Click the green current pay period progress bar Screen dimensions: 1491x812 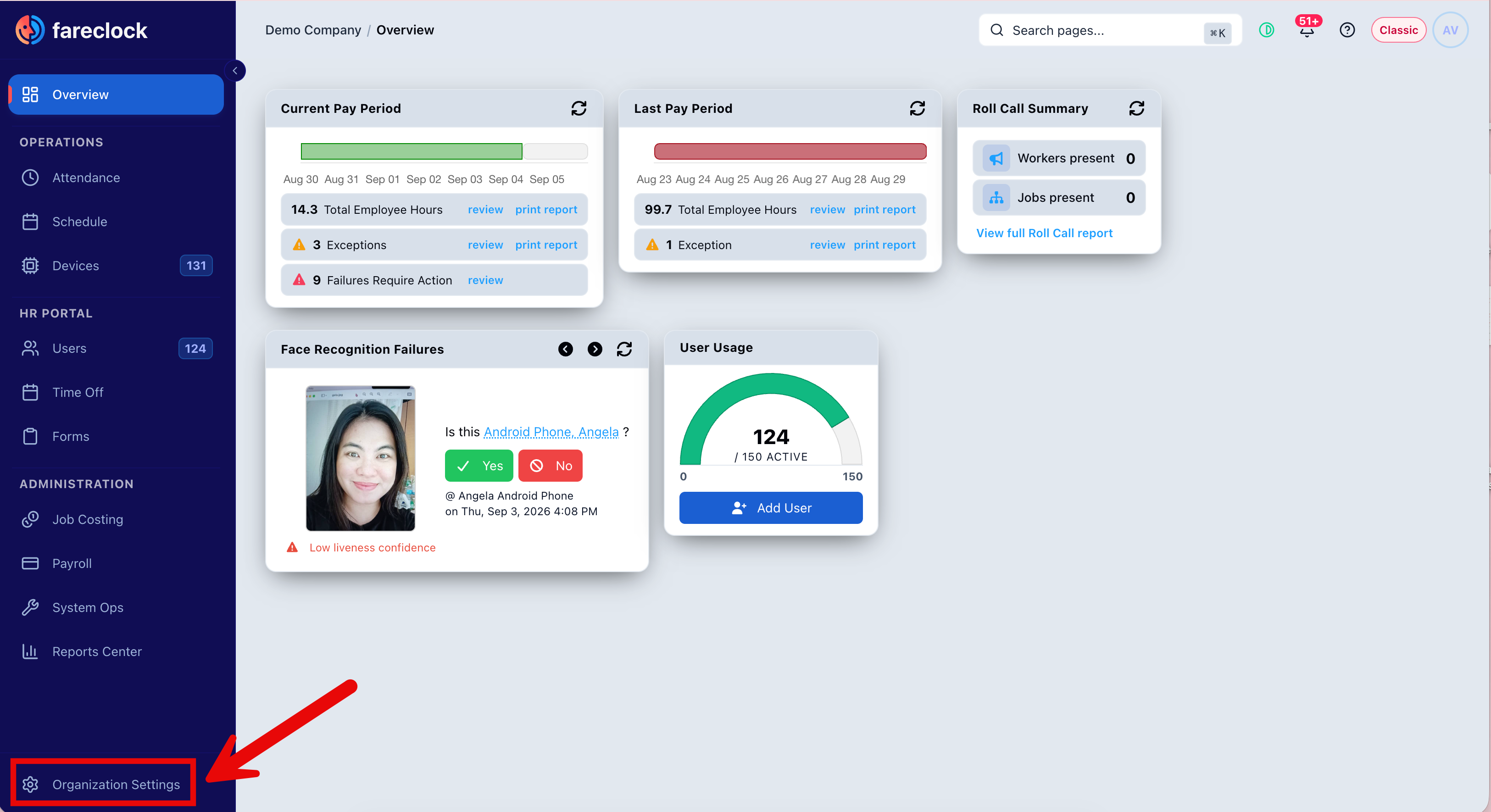pyautogui.click(x=412, y=152)
